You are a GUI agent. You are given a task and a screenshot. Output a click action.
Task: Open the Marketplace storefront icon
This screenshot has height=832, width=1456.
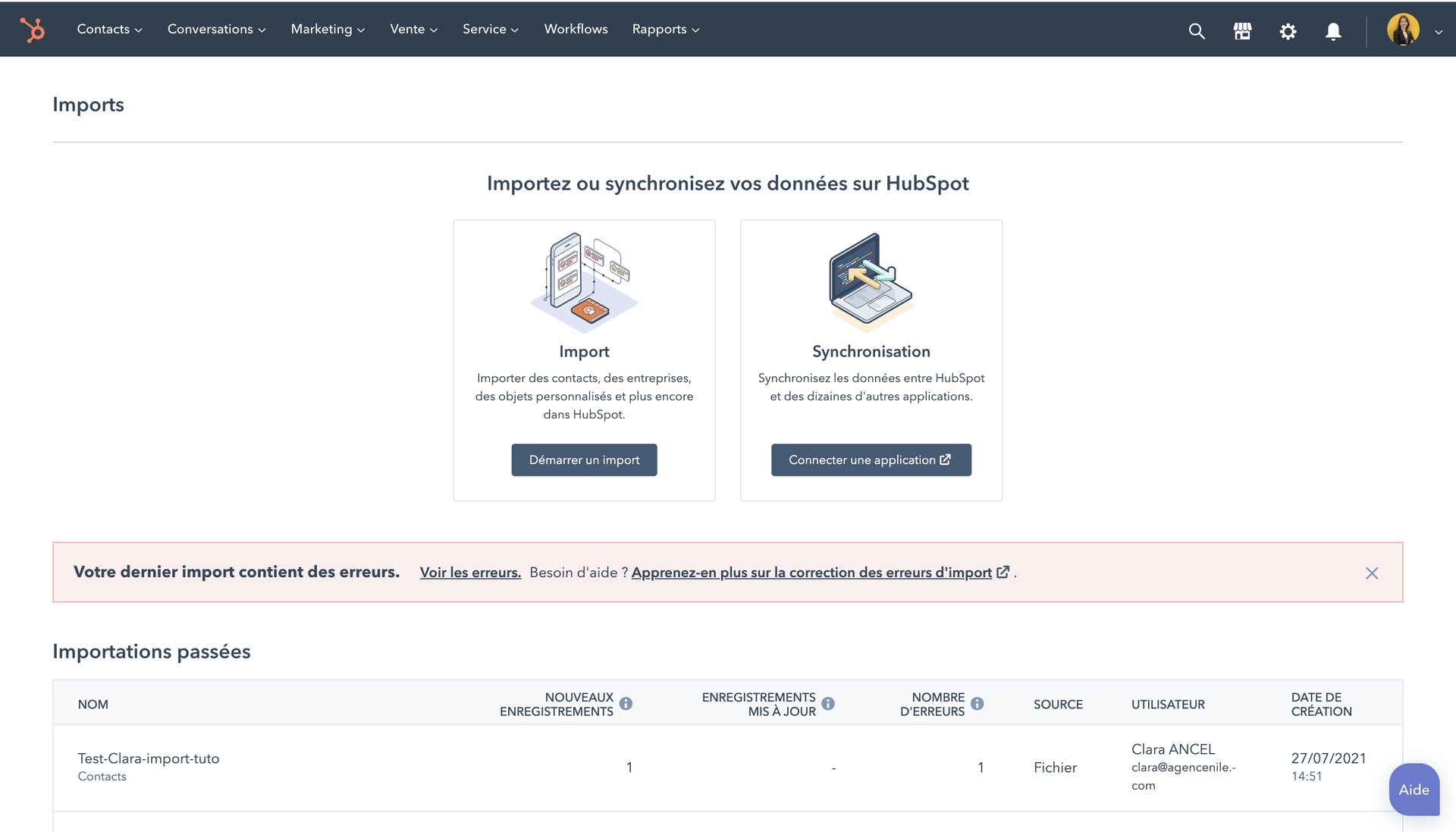tap(1242, 31)
